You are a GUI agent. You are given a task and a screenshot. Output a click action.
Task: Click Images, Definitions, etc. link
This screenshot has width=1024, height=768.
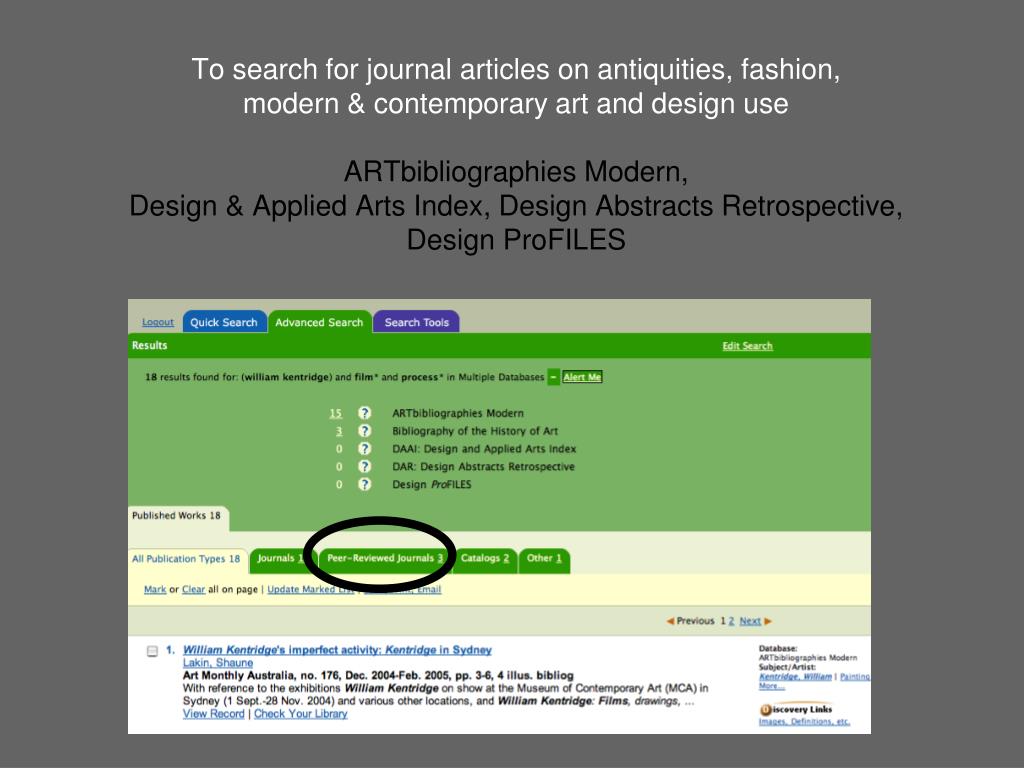[804, 722]
